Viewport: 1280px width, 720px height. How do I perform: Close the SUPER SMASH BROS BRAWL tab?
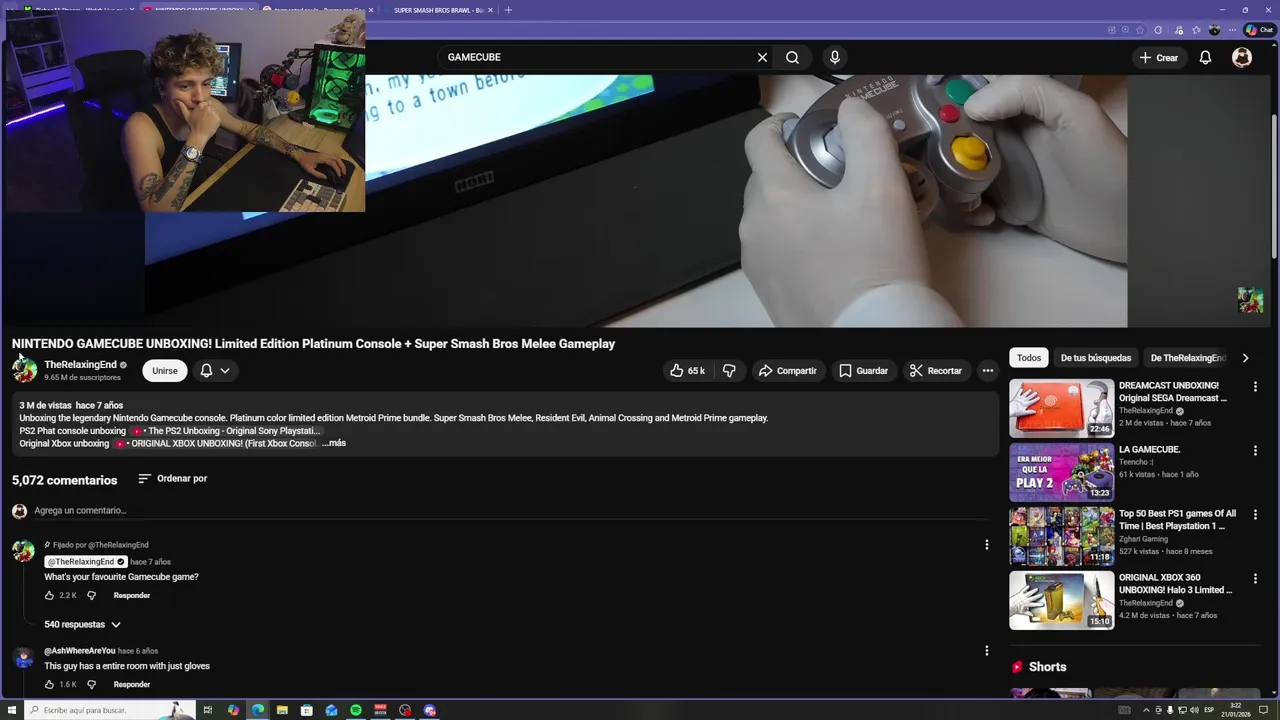click(490, 10)
